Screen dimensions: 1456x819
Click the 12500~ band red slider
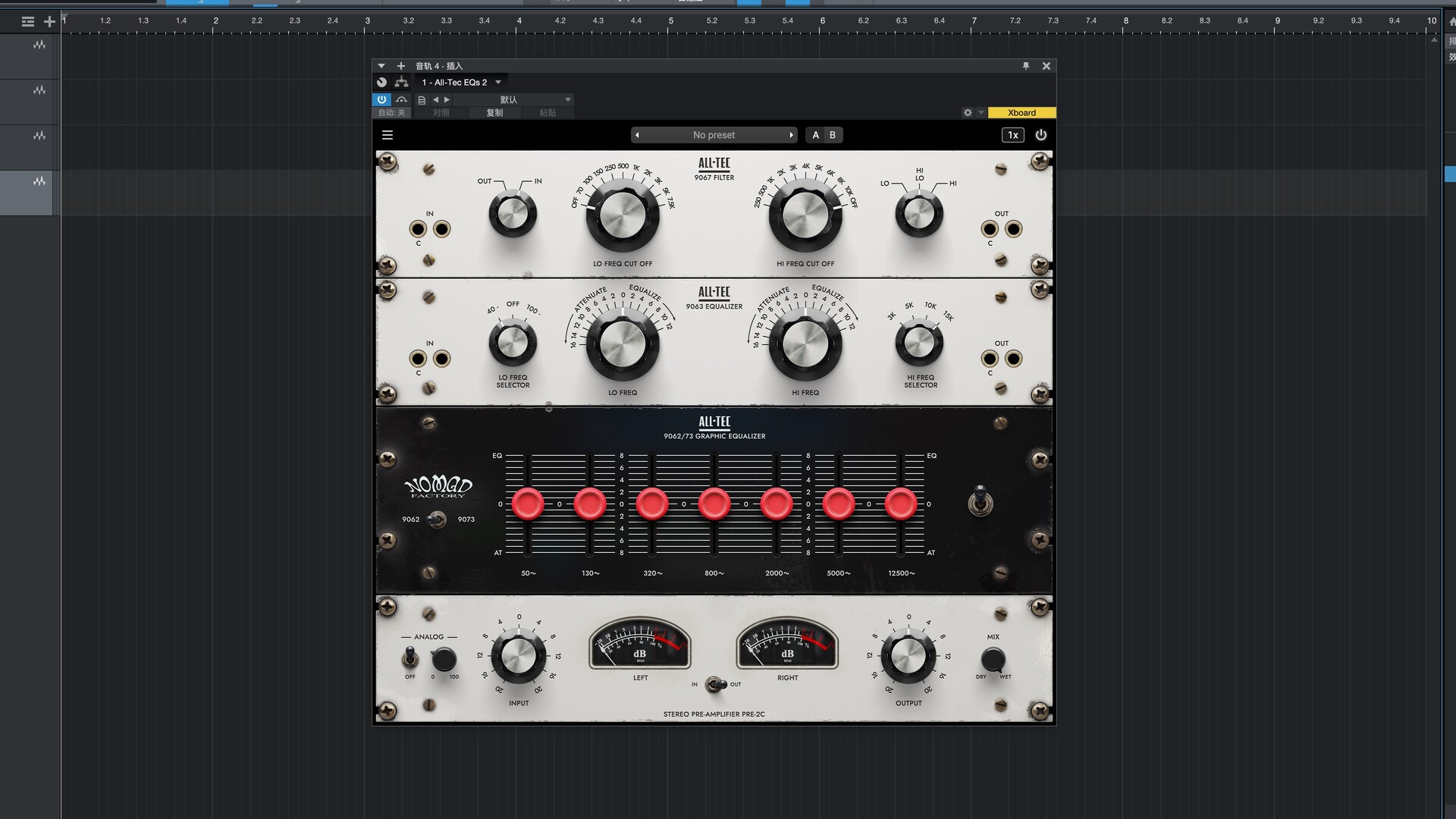901,504
